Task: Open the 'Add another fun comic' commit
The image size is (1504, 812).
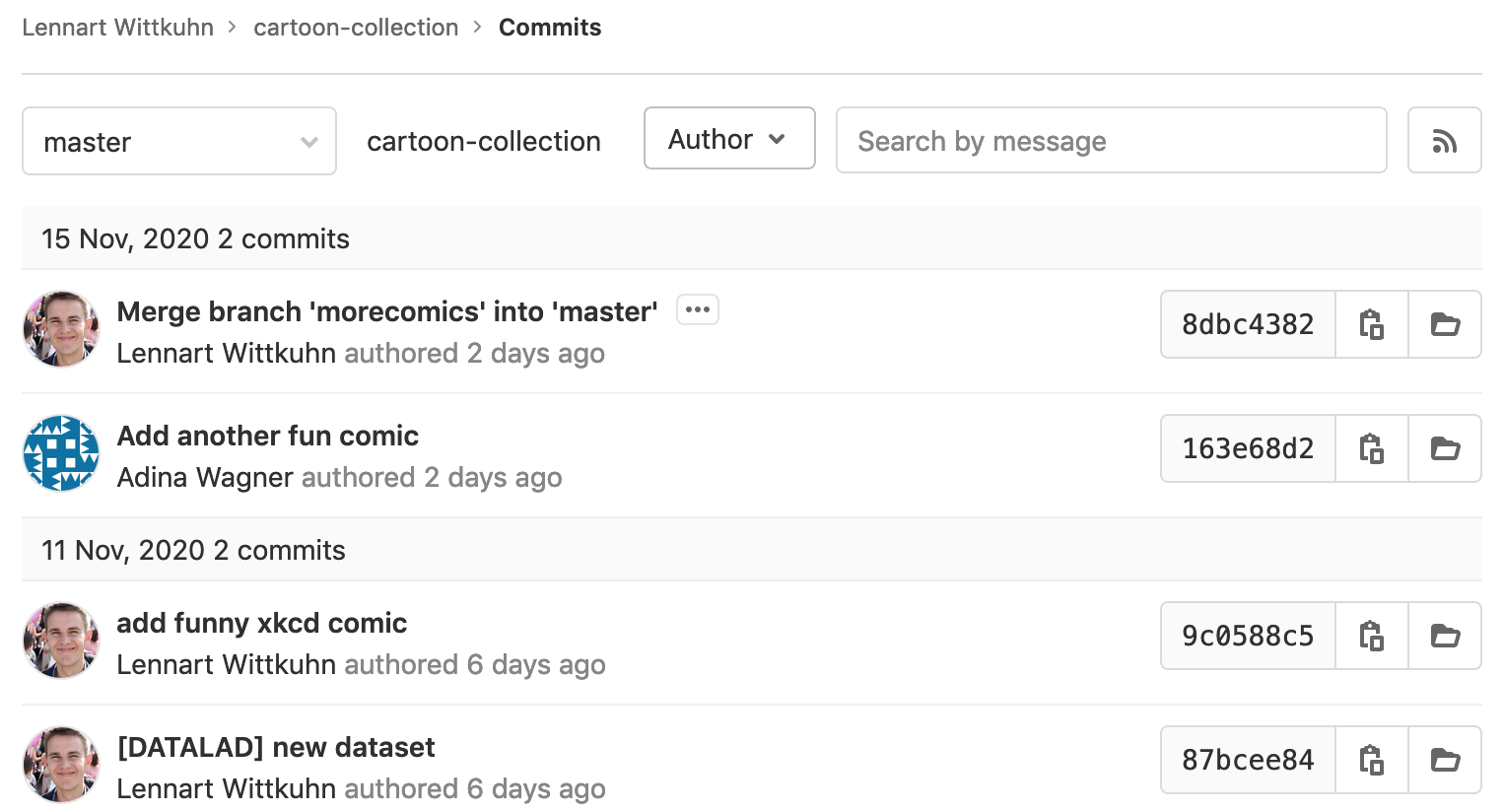Action: (267, 436)
